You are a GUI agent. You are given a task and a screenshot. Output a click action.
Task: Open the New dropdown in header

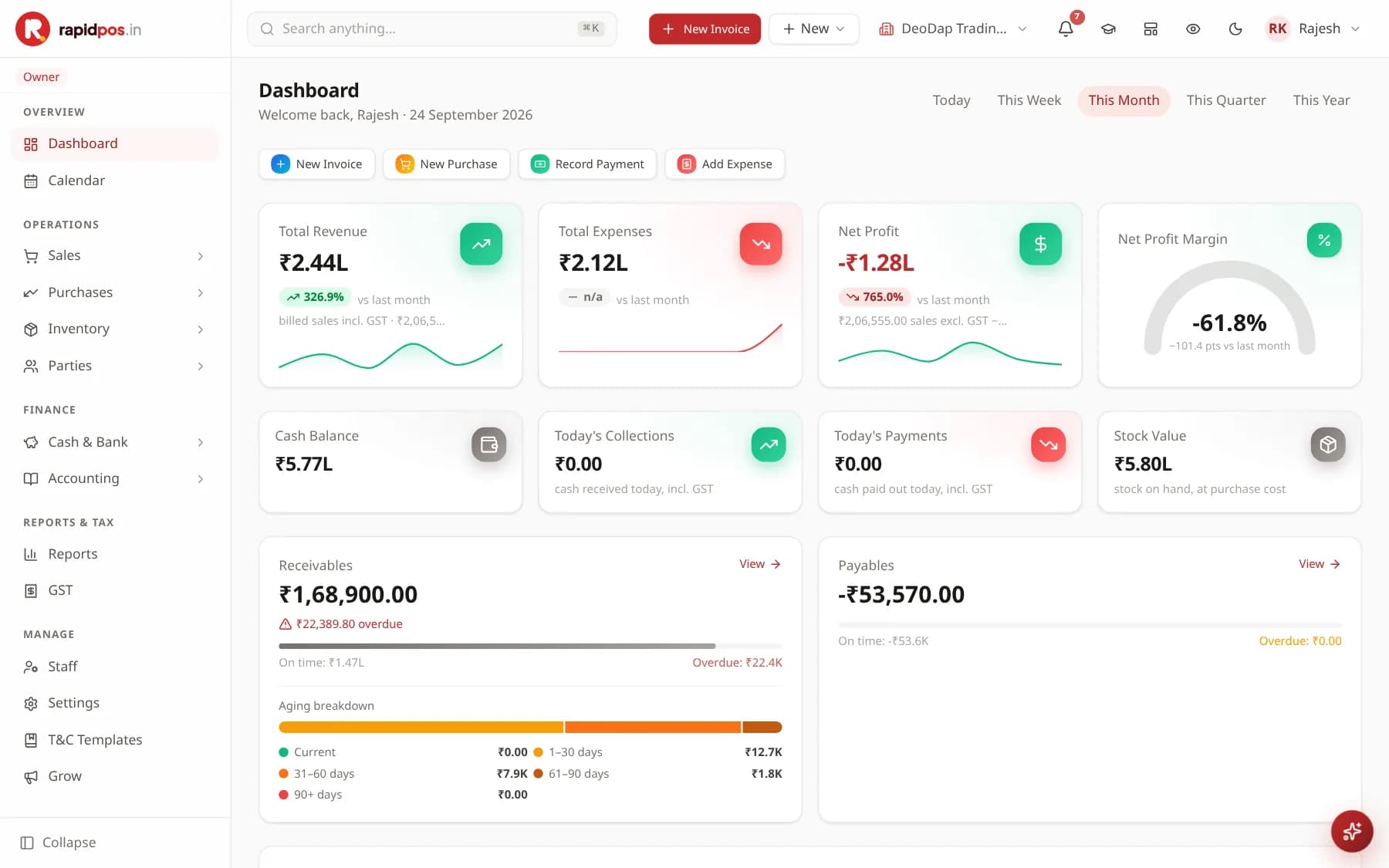pos(813,29)
